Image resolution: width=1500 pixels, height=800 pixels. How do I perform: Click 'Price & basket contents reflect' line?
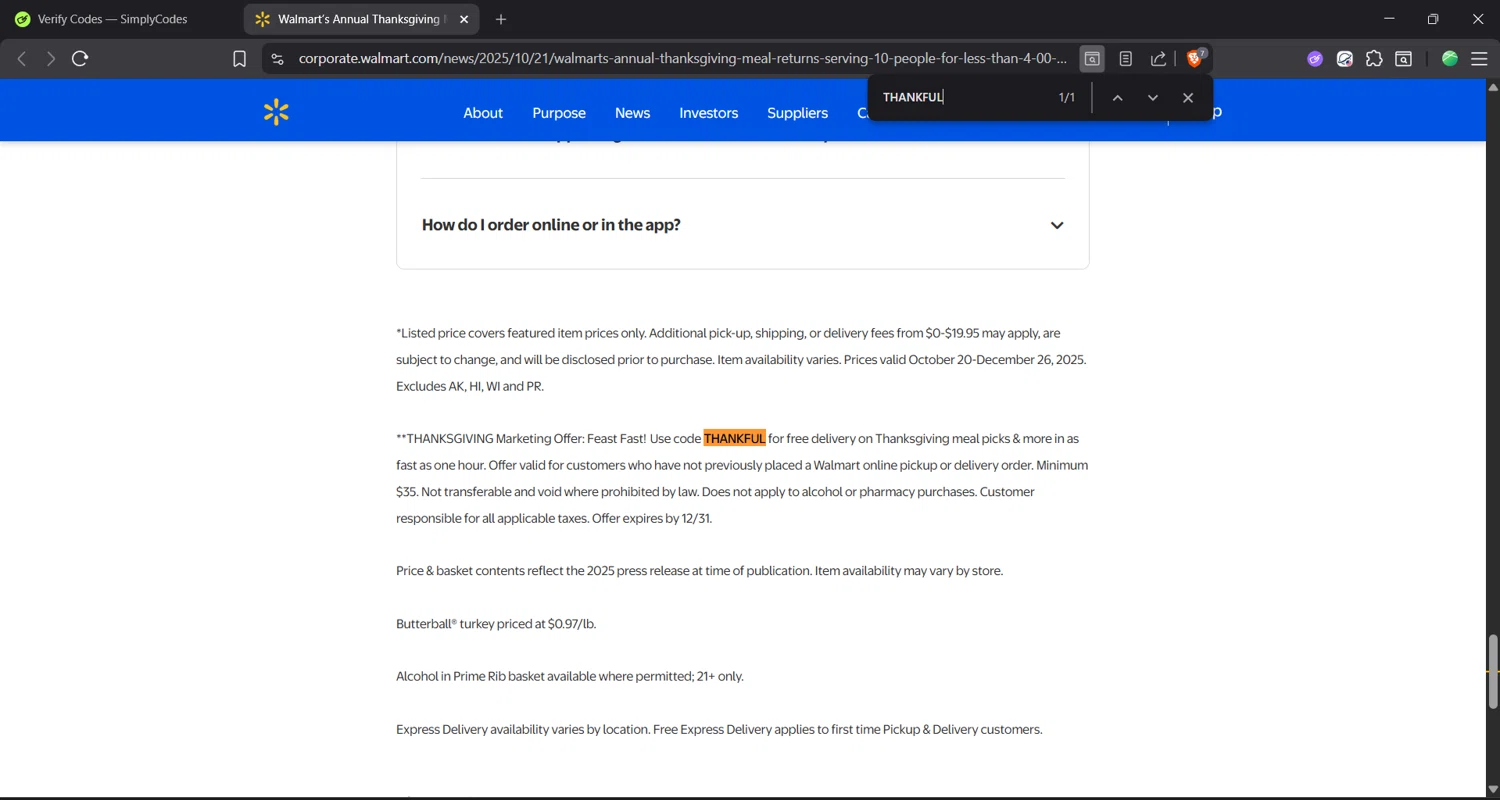coord(699,571)
